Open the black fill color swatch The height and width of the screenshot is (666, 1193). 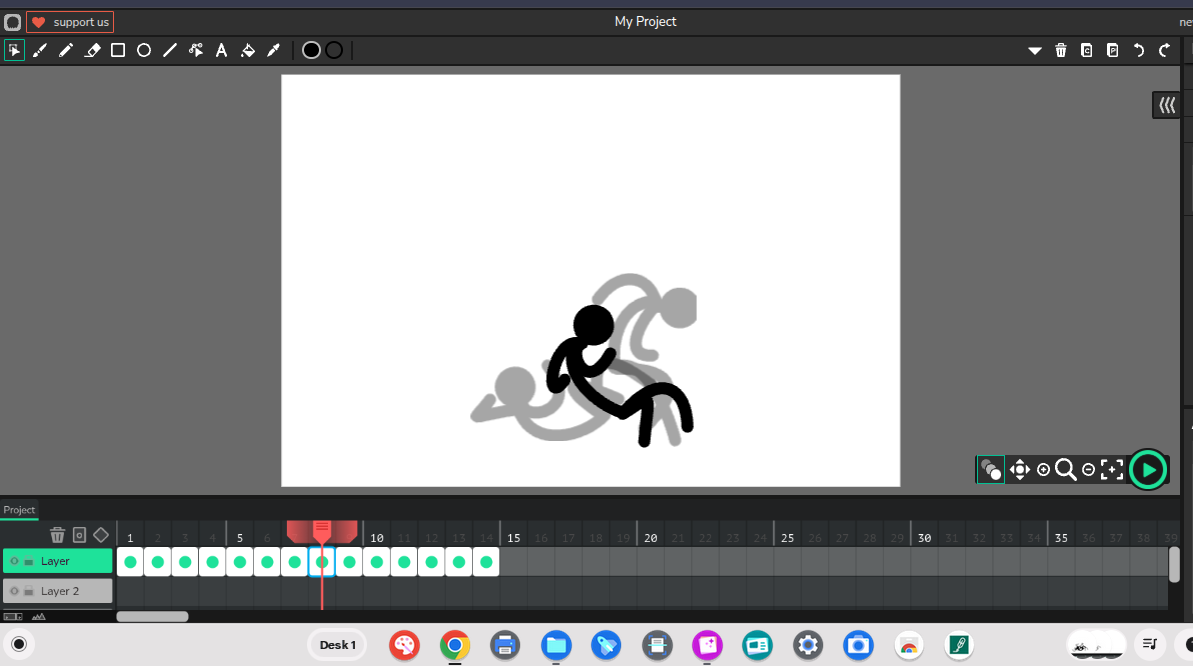[x=311, y=50]
